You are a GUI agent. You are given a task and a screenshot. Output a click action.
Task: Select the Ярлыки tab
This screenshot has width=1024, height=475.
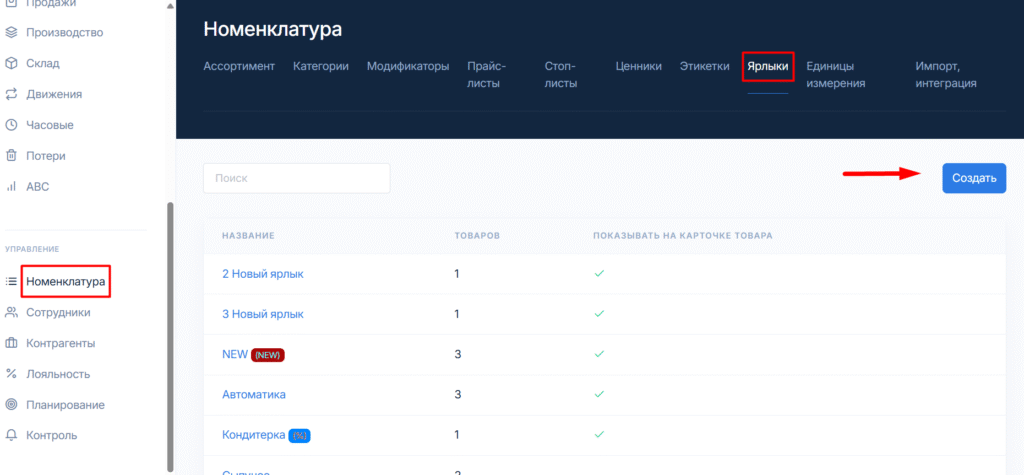[768, 66]
